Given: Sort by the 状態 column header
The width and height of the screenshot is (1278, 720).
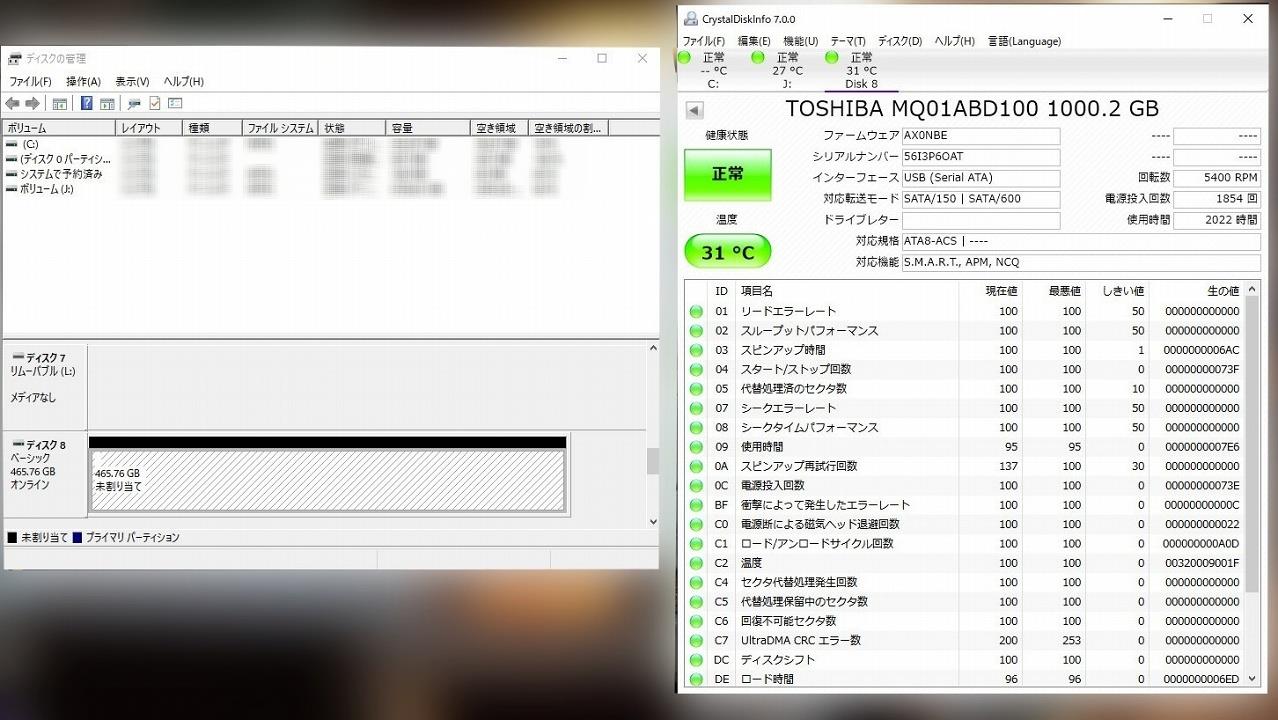Looking at the screenshot, I should pos(352,128).
